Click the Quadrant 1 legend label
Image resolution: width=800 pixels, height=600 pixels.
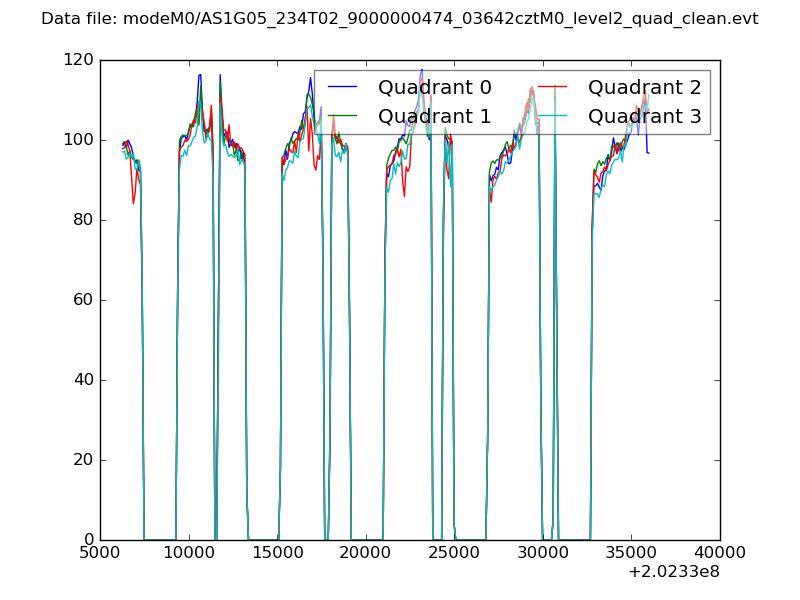coord(434,116)
